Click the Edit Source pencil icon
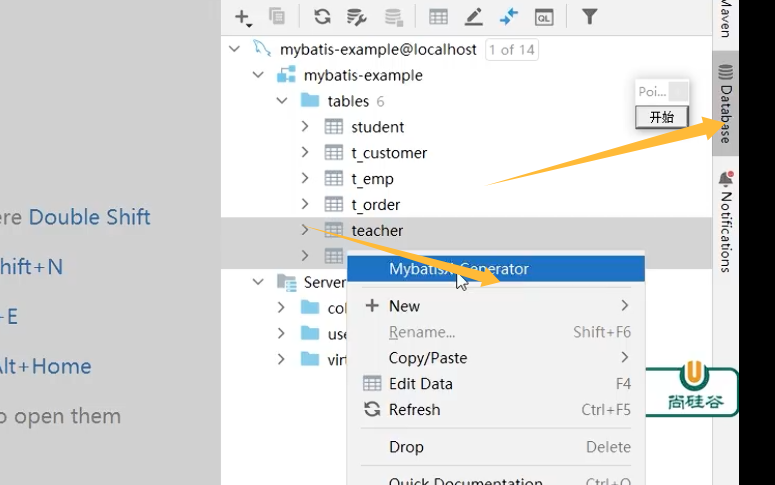775x485 pixels. [474, 17]
